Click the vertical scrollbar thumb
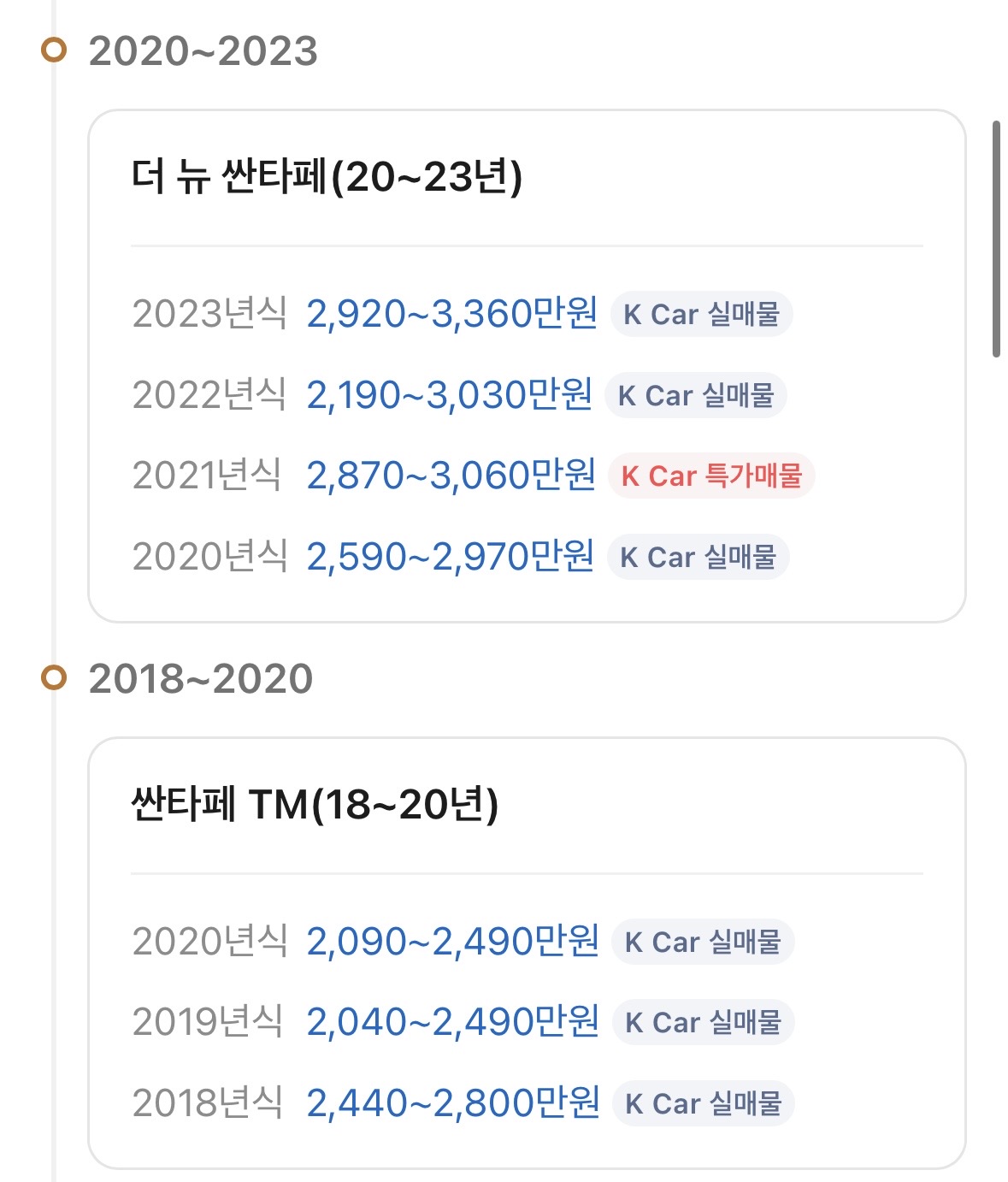 click(x=996, y=239)
